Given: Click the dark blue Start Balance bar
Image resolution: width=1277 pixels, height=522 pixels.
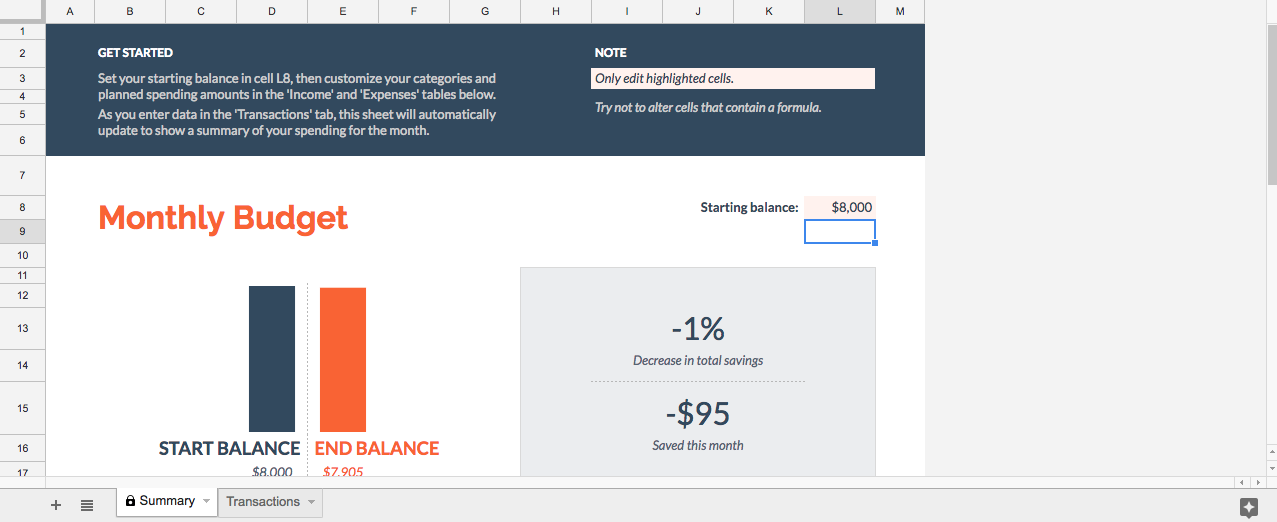Looking at the screenshot, I should pos(272,359).
